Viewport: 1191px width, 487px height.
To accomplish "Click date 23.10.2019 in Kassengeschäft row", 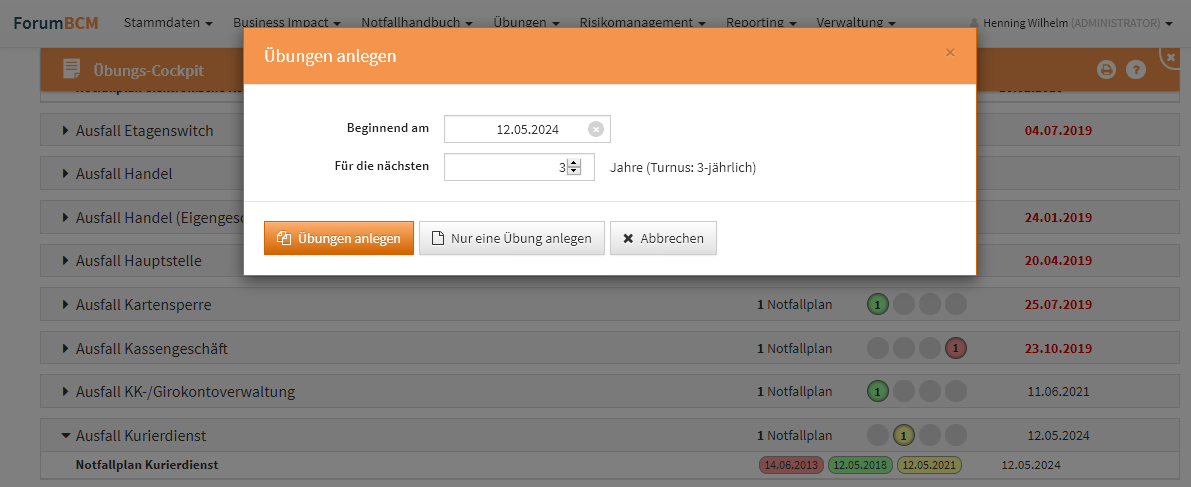I will point(1058,349).
